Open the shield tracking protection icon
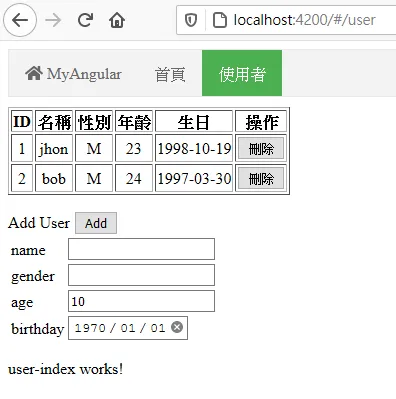This screenshot has width=396, height=399. [191, 20]
